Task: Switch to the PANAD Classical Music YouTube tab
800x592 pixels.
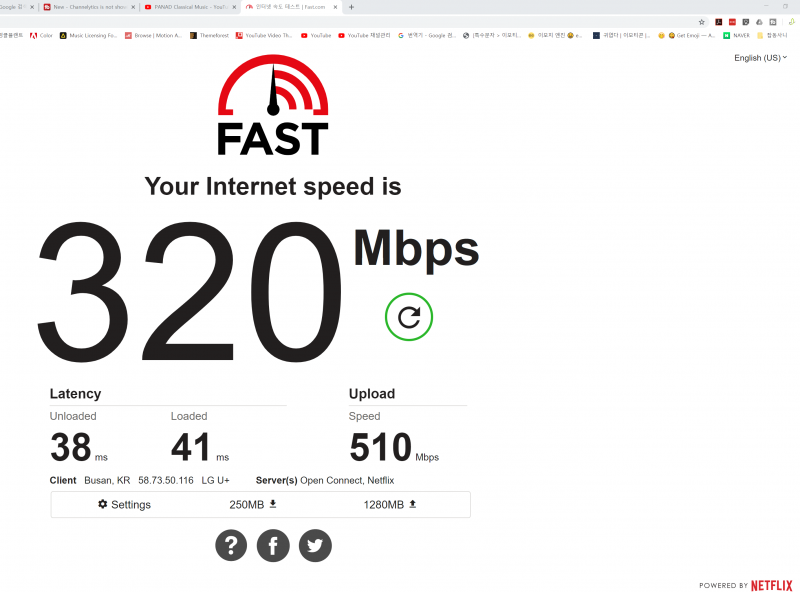Action: (190, 7)
